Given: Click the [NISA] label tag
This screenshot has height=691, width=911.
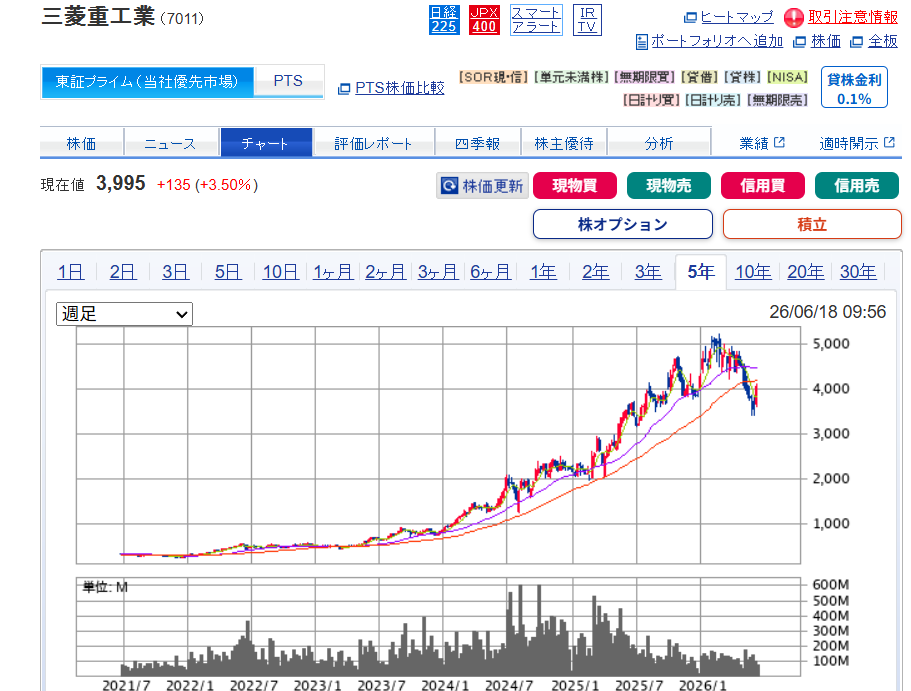Looking at the screenshot, I should pyautogui.click(x=787, y=77).
